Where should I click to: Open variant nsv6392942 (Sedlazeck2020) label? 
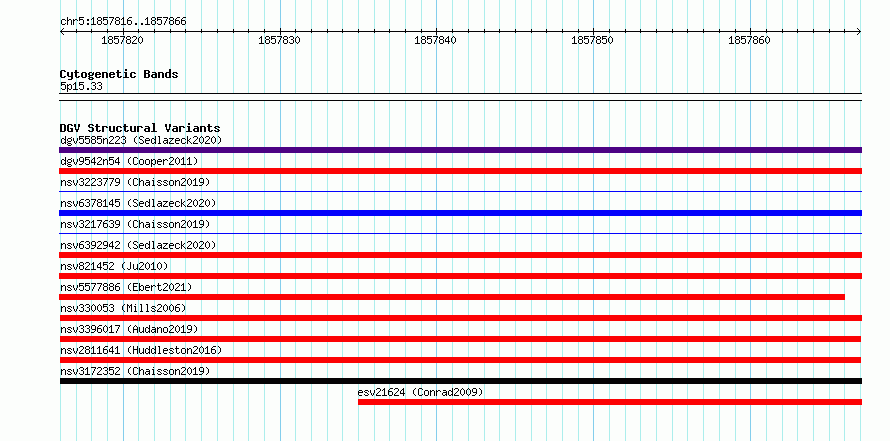(x=138, y=245)
